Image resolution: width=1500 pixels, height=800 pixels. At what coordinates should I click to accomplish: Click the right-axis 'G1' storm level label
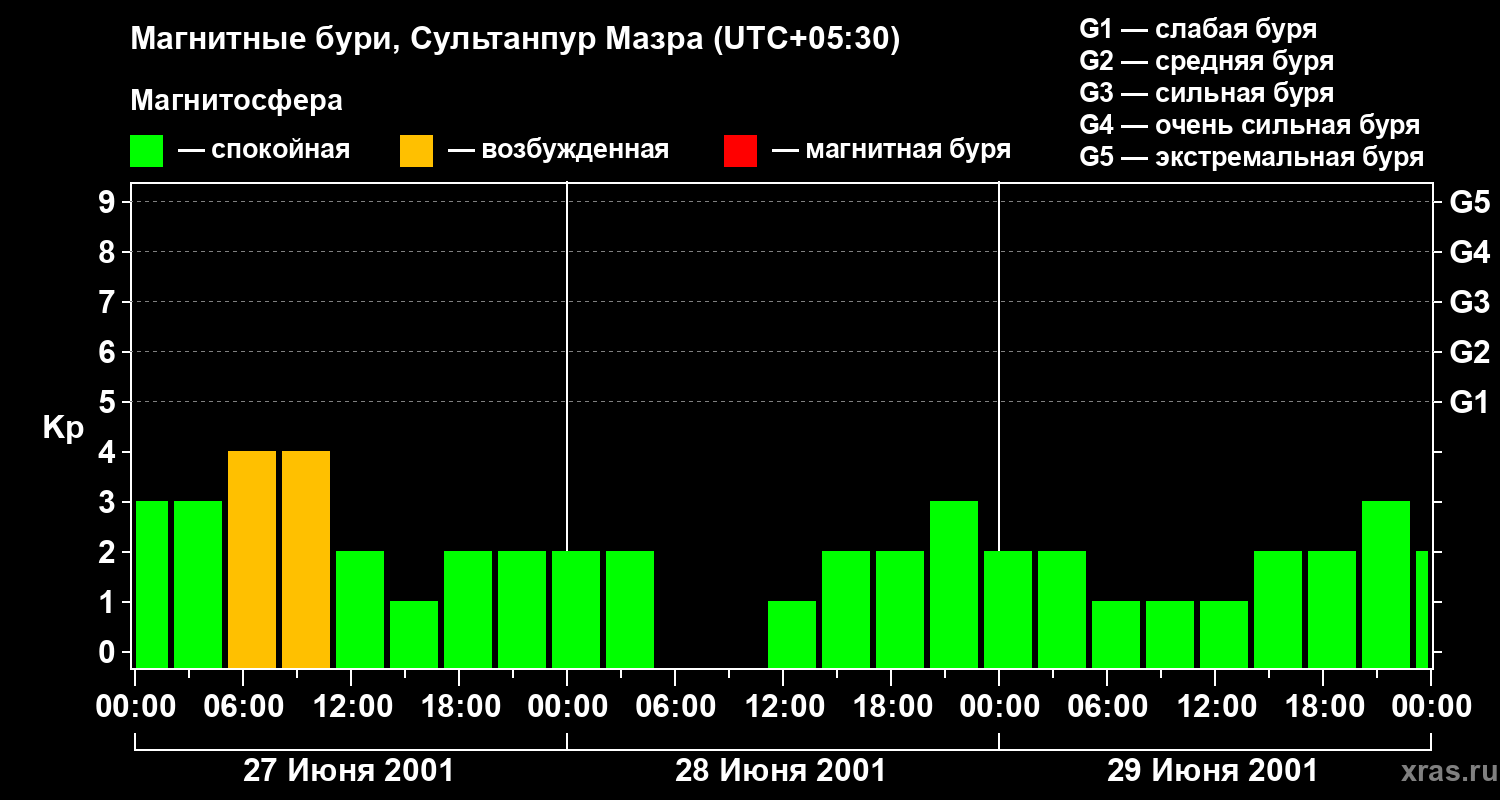(x=1469, y=402)
